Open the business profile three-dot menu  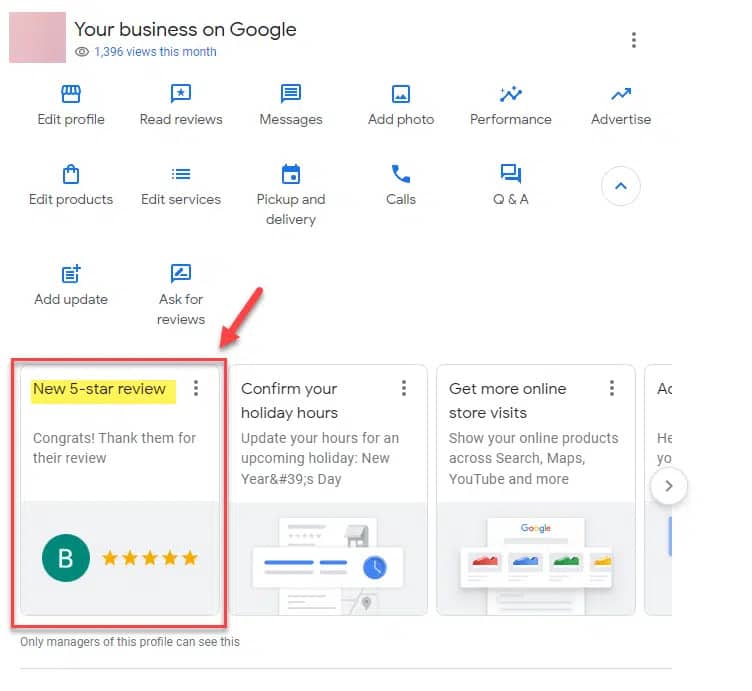pos(634,40)
